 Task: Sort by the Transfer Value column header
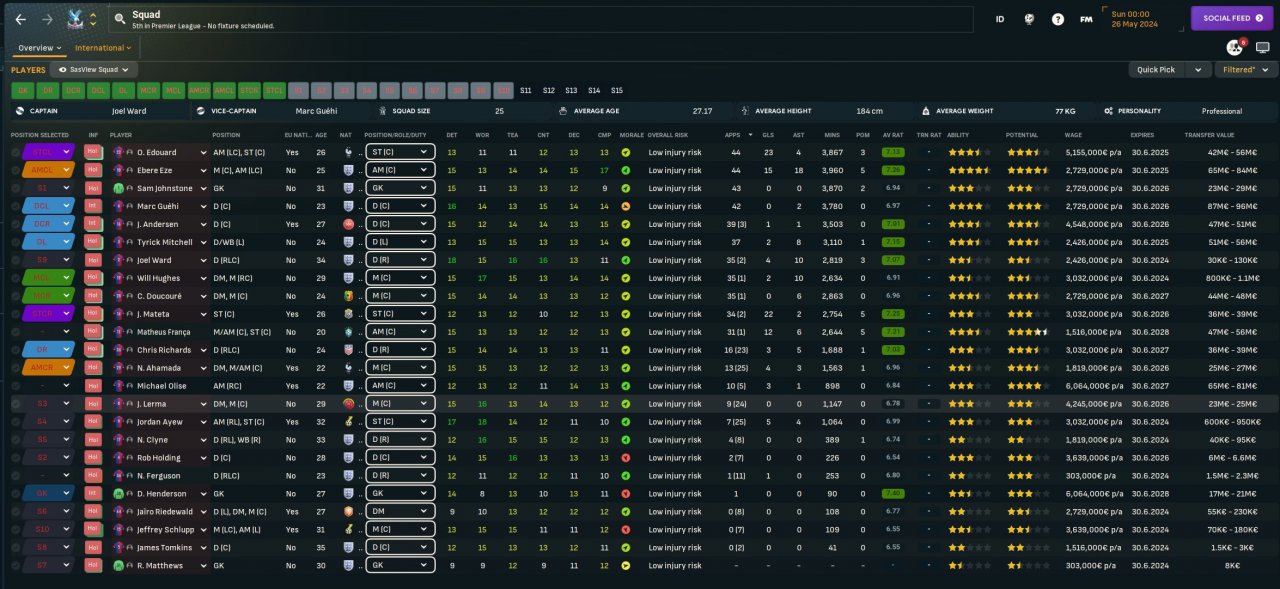point(1209,135)
